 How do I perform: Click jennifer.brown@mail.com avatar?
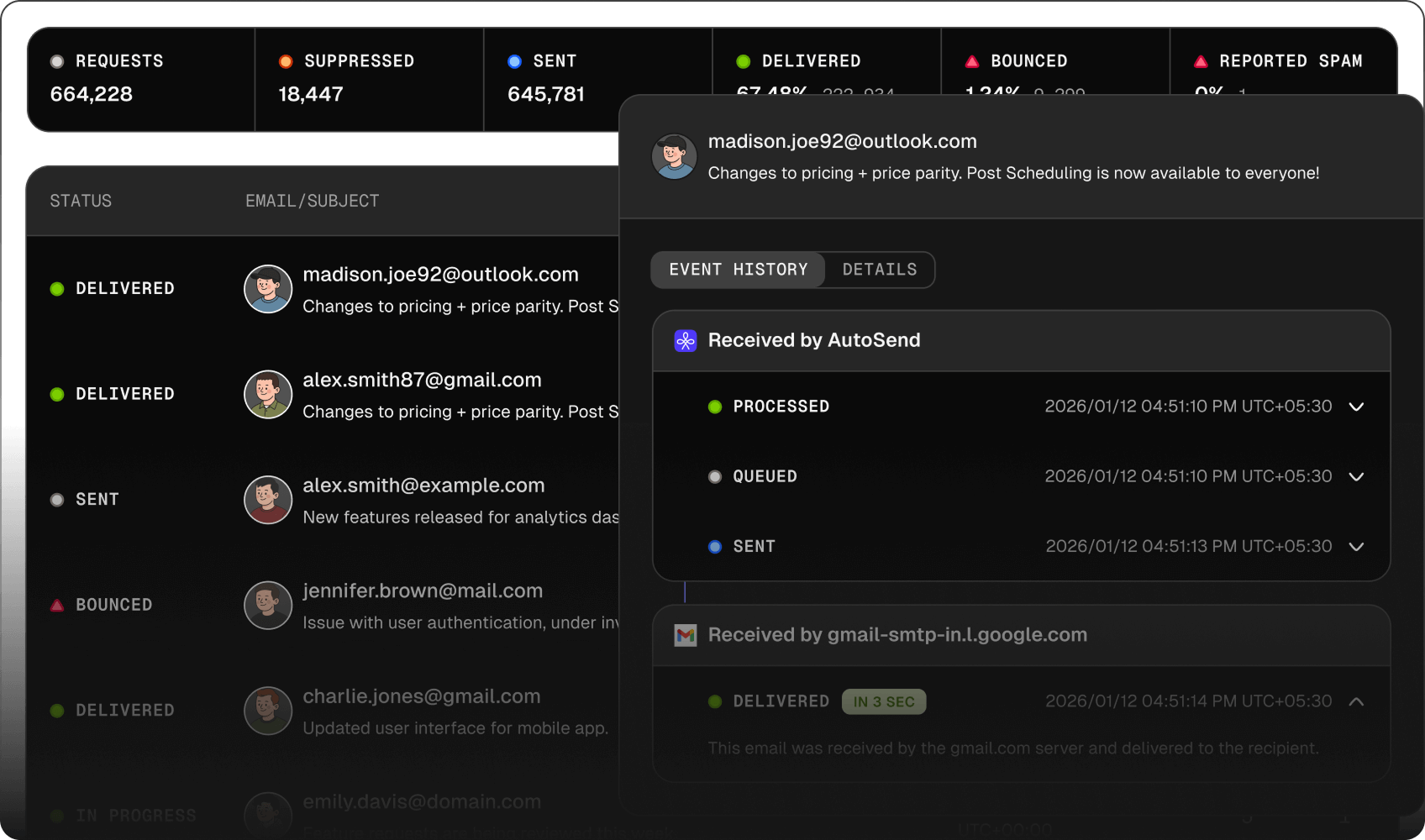268,606
